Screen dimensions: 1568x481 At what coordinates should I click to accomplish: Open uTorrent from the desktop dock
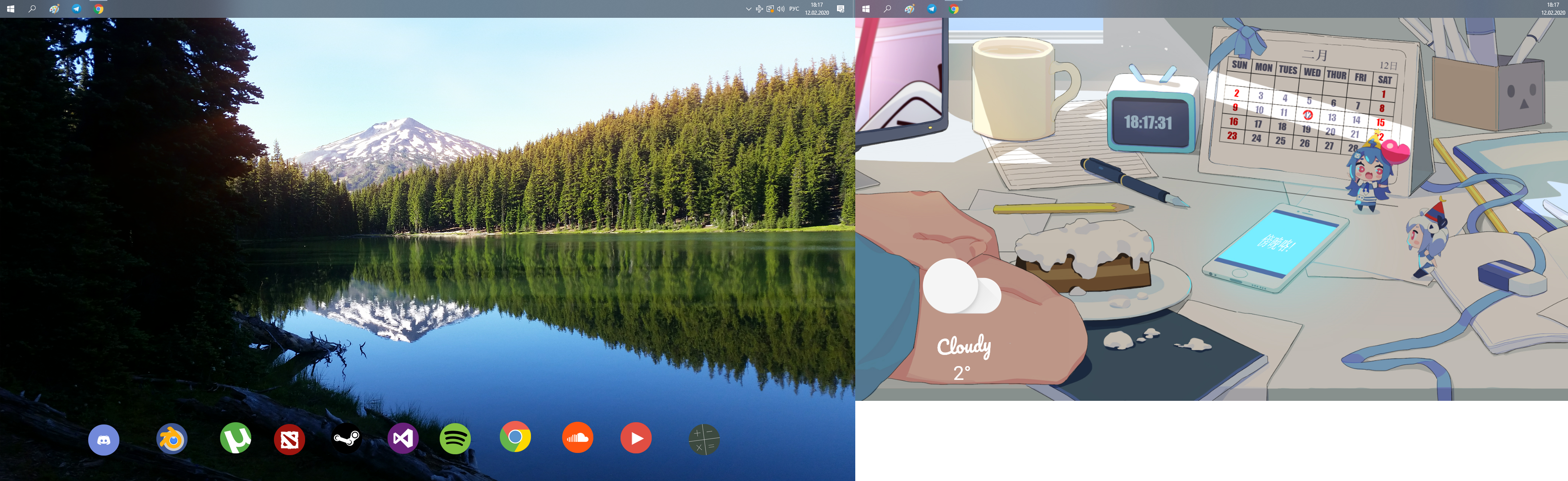click(x=236, y=438)
